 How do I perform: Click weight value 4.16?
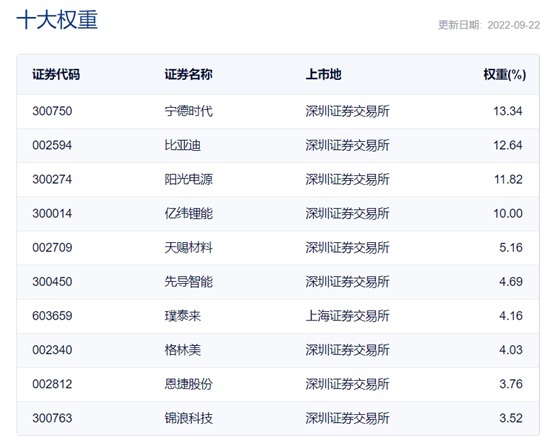click(x=511, y=316)
